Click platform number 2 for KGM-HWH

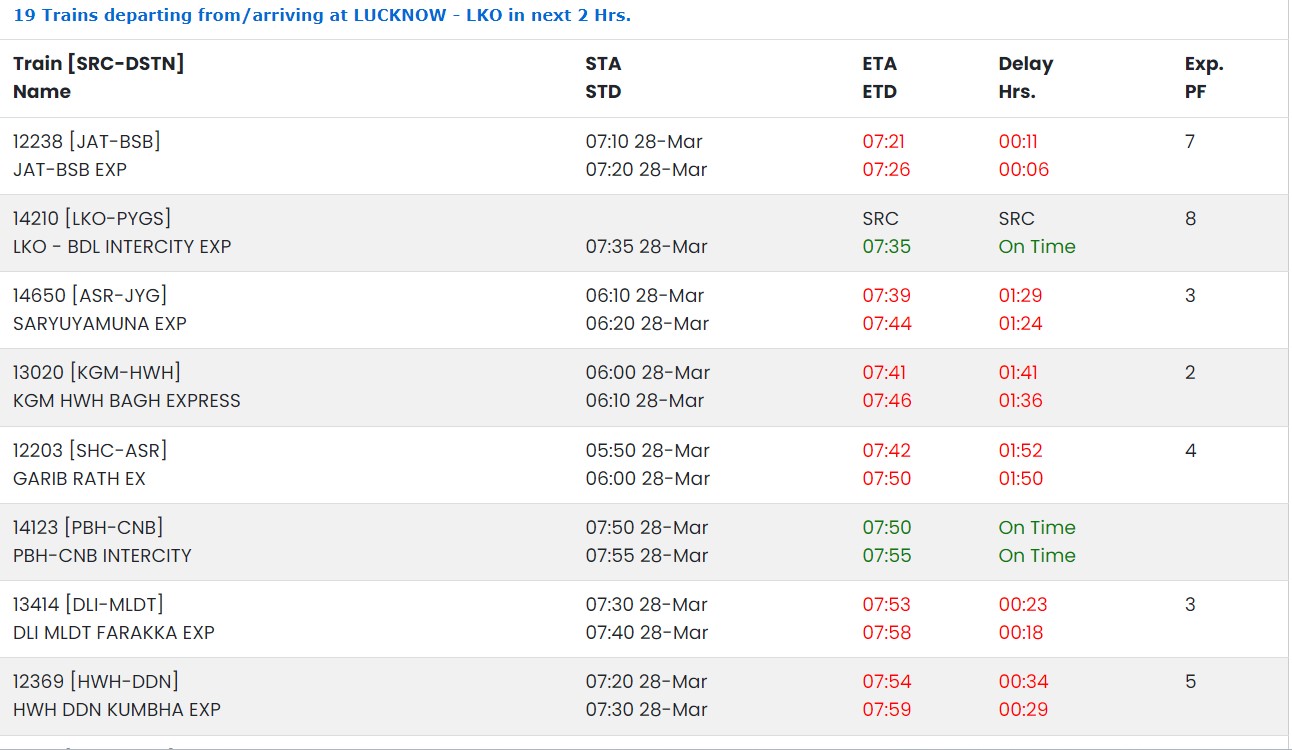coord(1190,373)
